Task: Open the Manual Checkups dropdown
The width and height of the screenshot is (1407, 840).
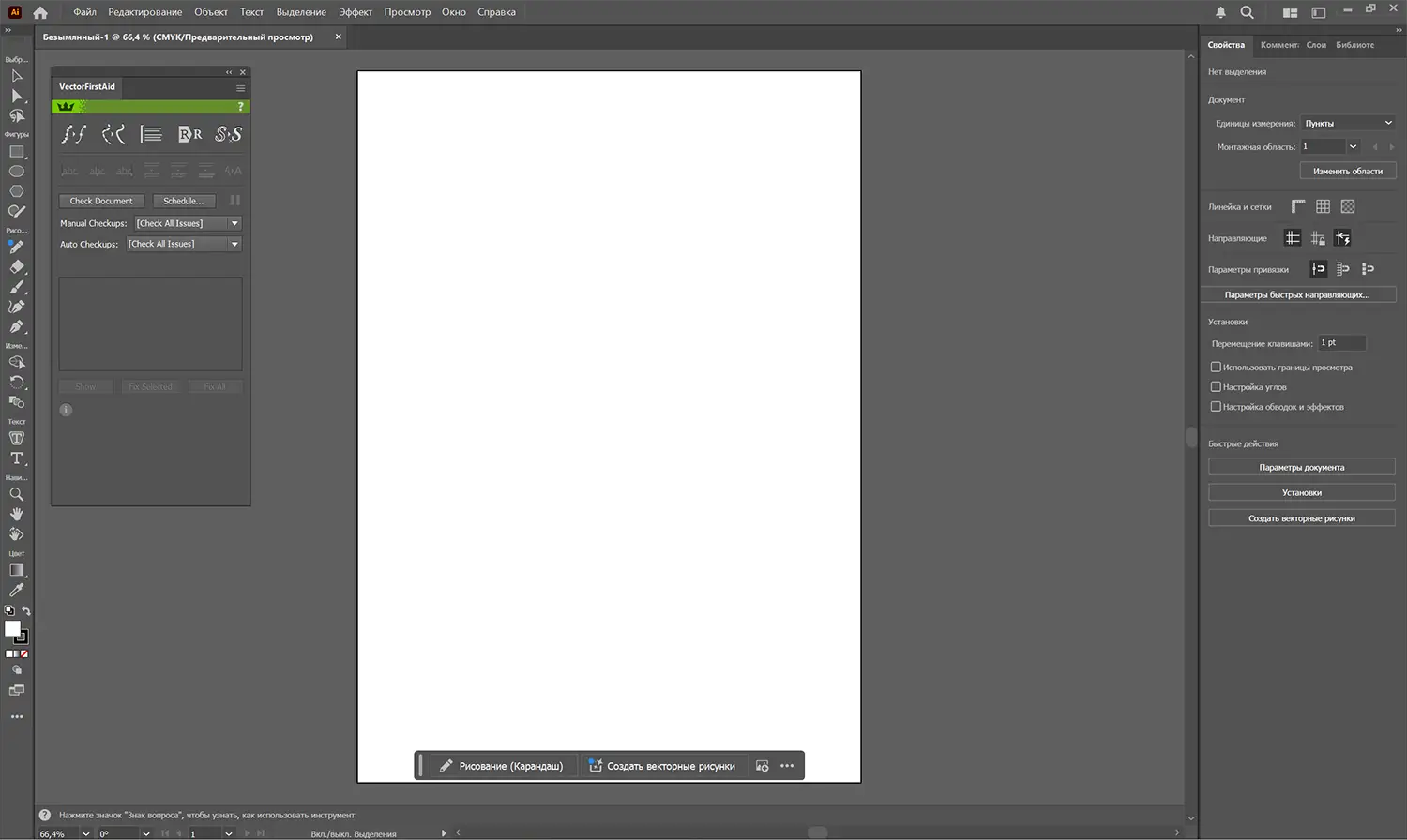Action: [189, 223]
